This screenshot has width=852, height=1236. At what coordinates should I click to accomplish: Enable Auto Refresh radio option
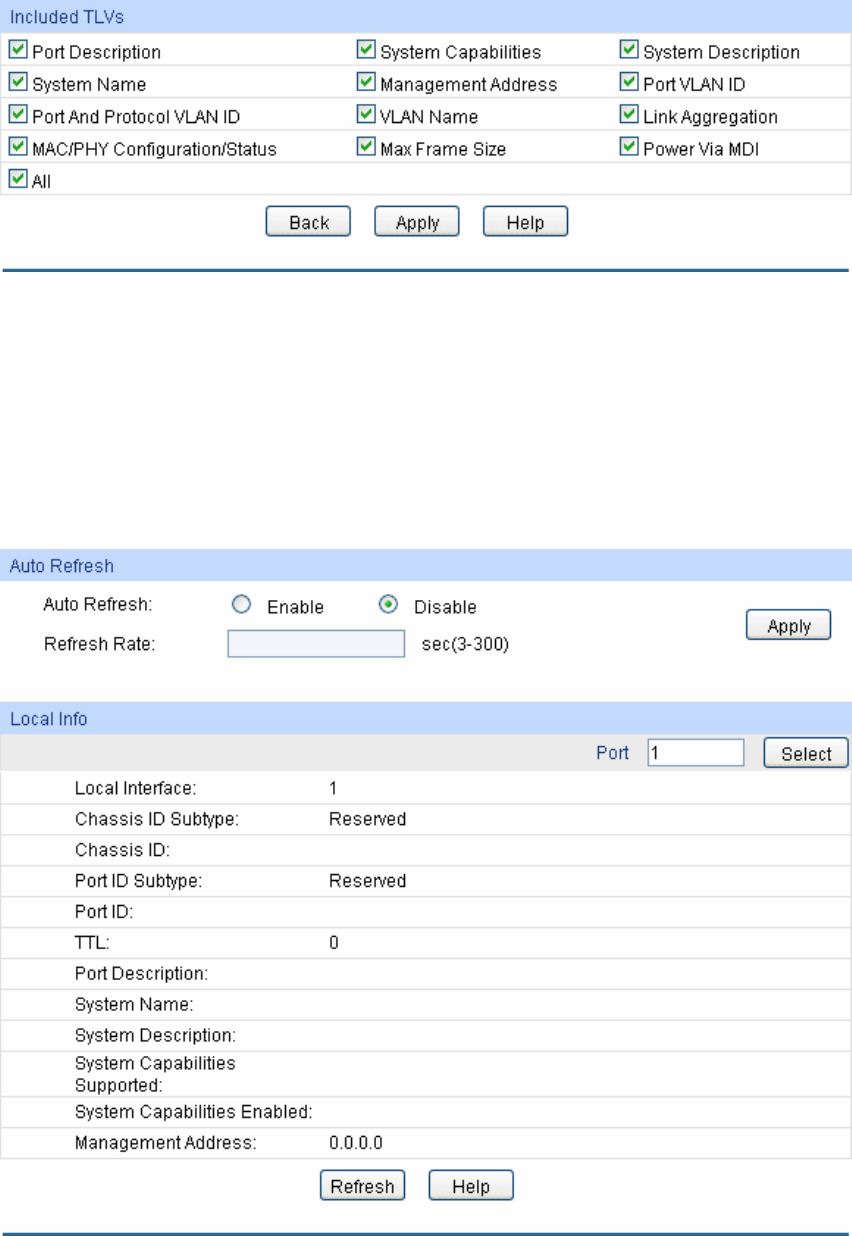(x=239, y=606)
